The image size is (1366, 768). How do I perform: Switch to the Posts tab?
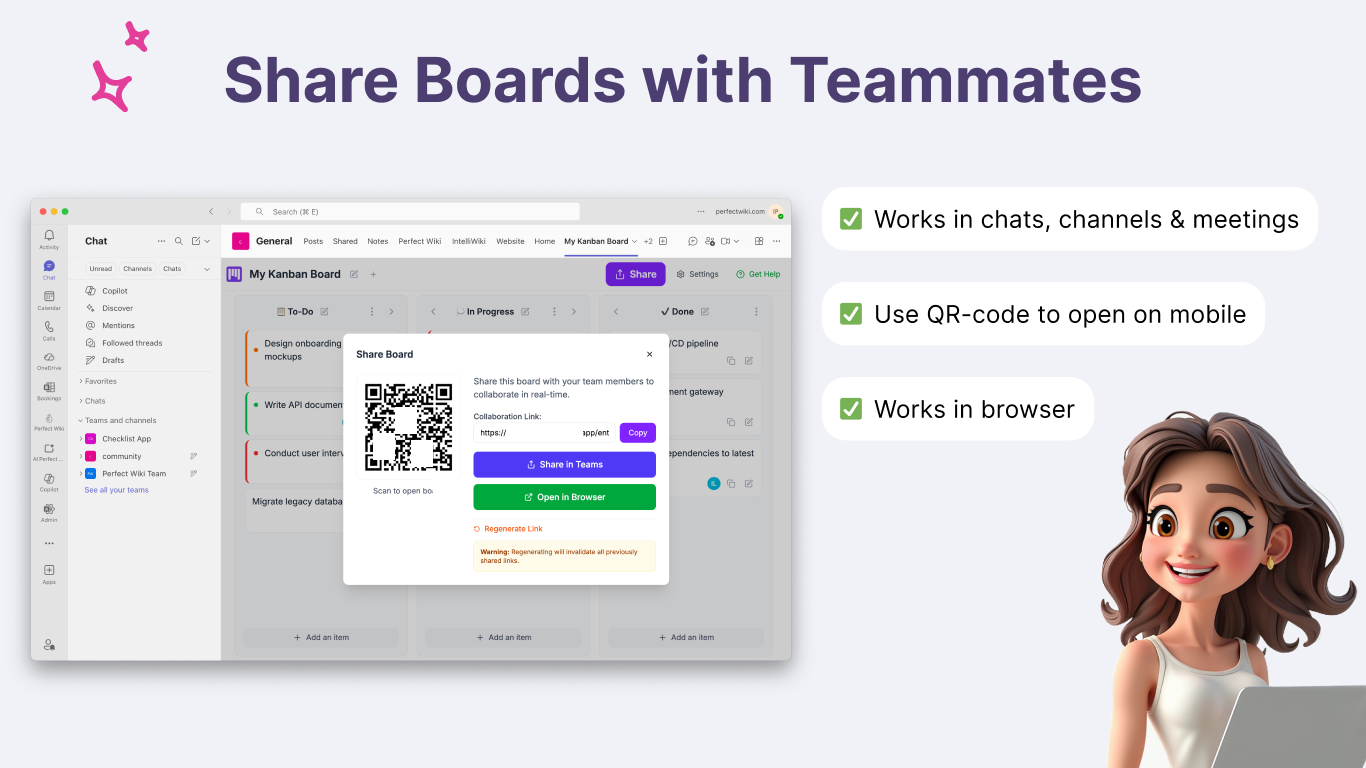coord(313,241)
